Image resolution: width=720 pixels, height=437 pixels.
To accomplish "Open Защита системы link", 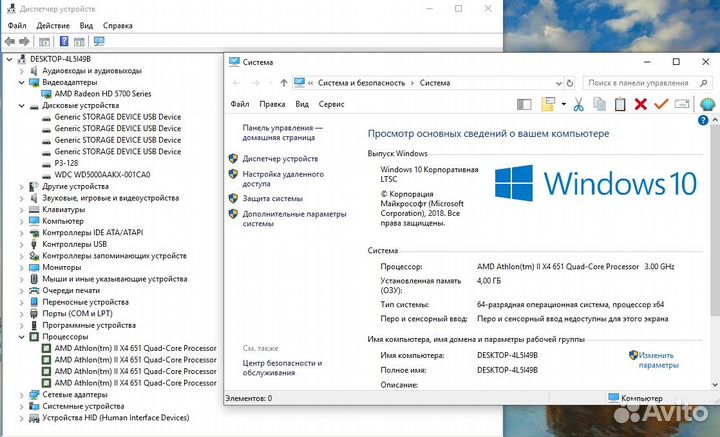I will [x=272, y=199].
